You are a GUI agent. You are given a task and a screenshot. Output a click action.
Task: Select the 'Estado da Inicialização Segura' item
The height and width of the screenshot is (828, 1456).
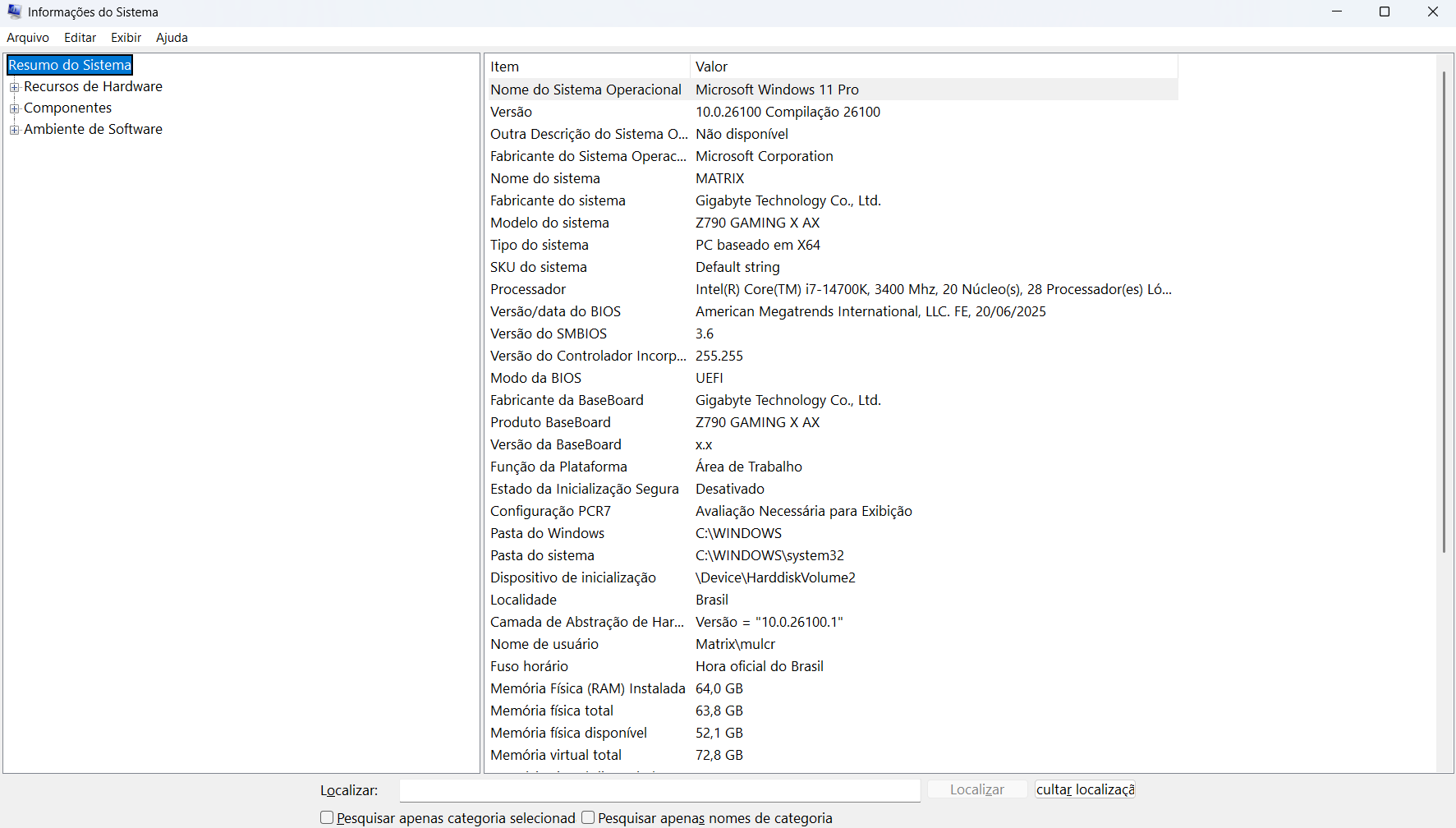585,489
